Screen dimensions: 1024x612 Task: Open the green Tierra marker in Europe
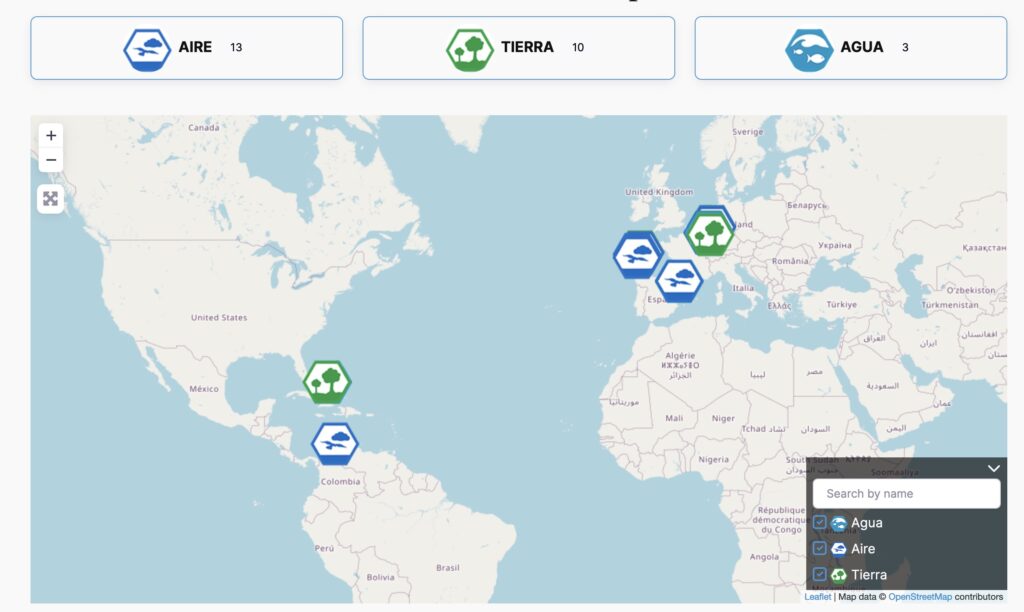click(709, 235)
